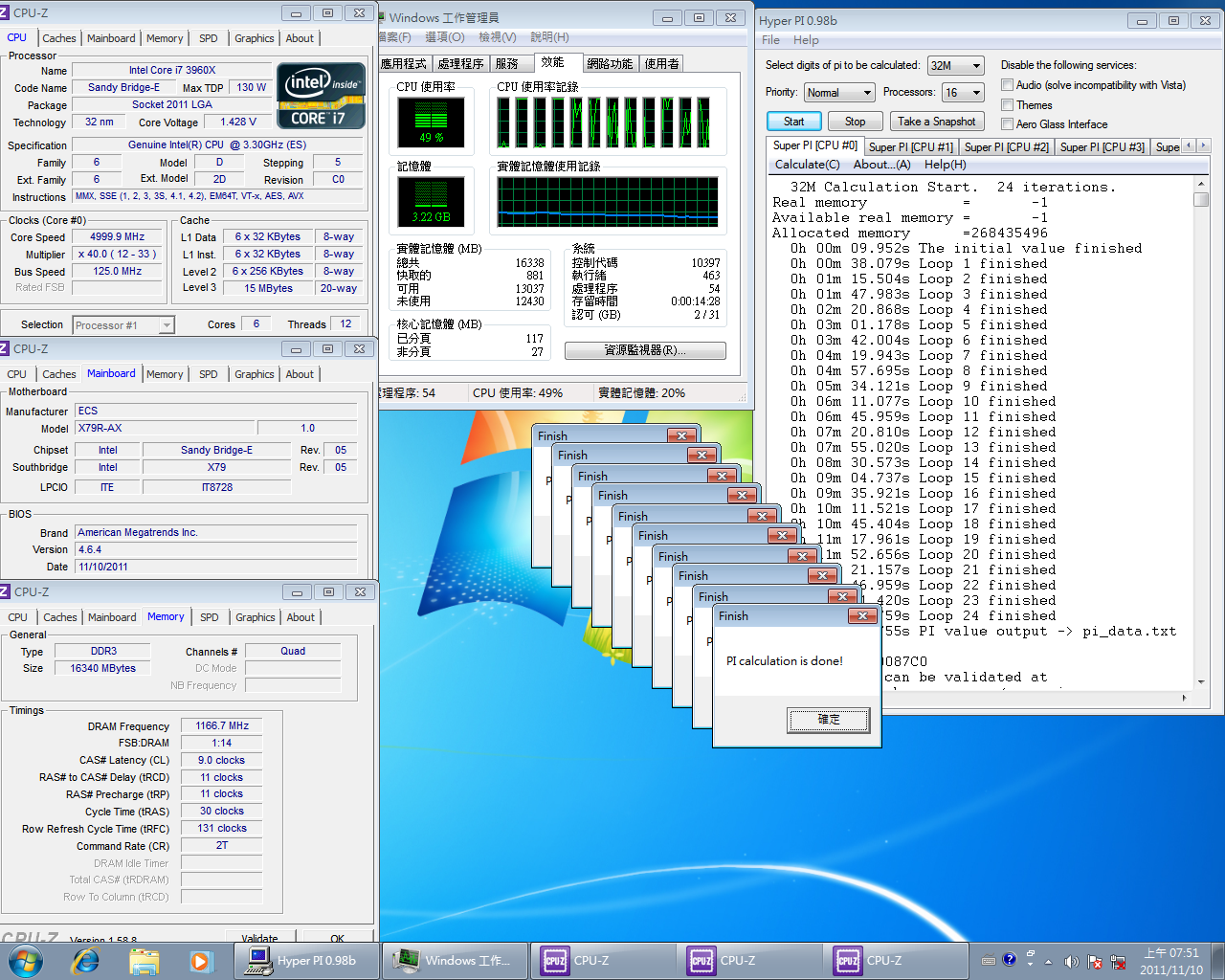Click the volume speaker tray icon
The height and width of the screenshot is (980, 1225).
(1070, 961)
